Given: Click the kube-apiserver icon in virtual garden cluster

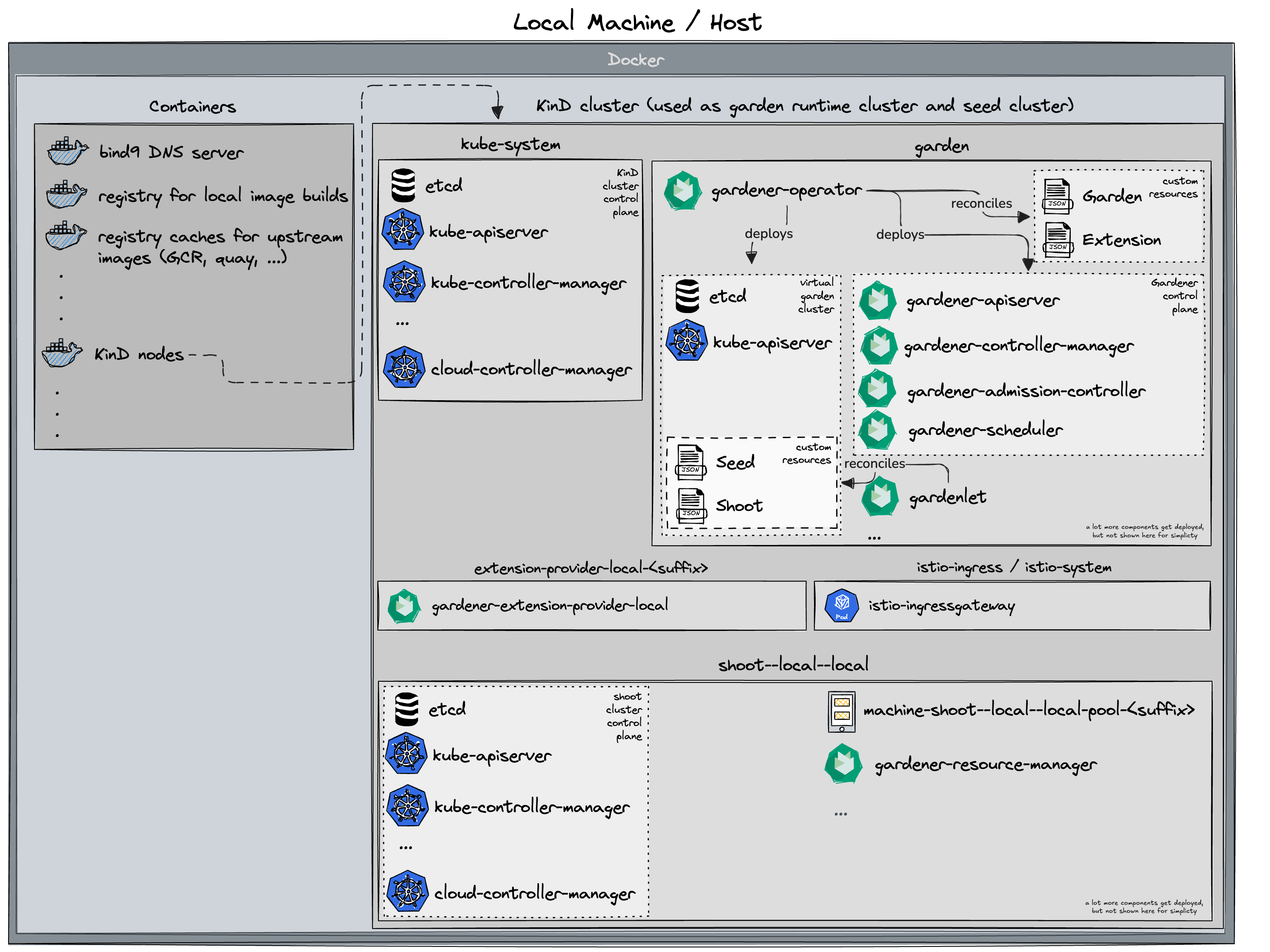Looking at the screenshot, I should coord(687,340).
